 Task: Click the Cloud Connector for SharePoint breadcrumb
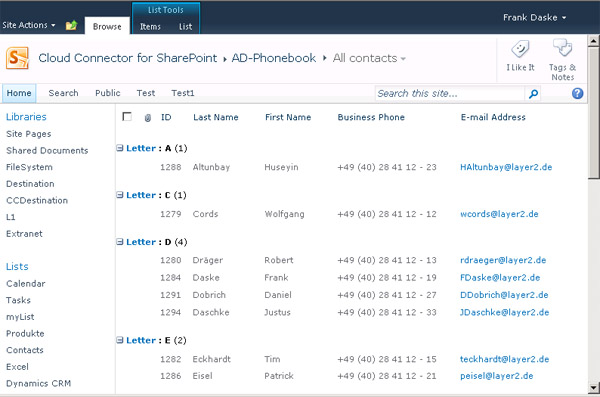(x=128, y=58)
